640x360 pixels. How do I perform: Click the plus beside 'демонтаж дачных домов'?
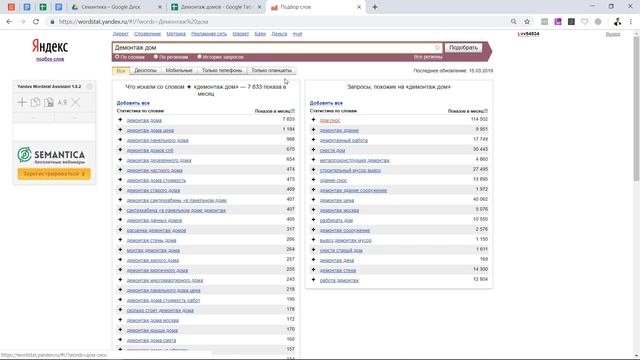(120, 220)
